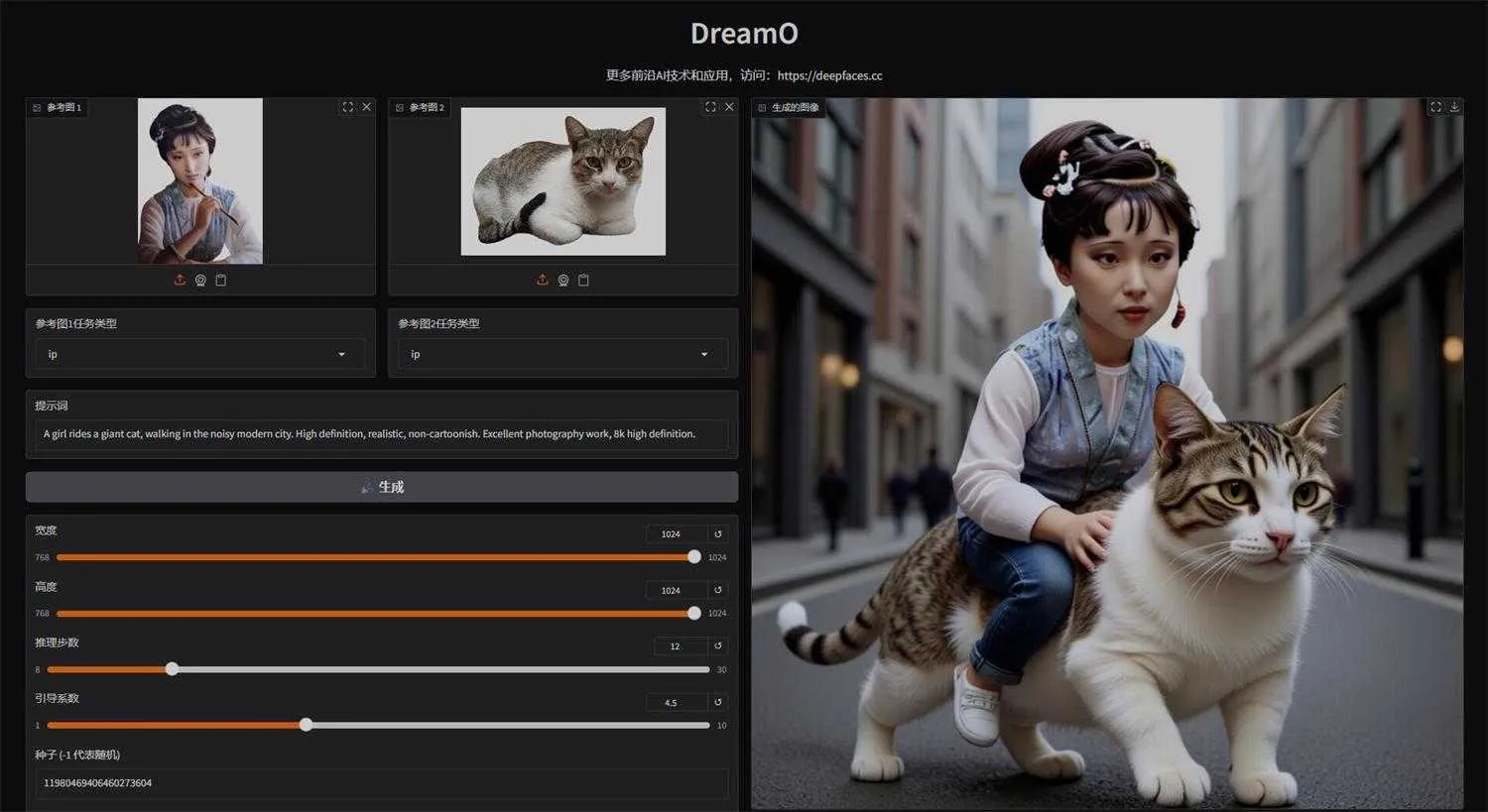Click the 引导系数 guidance slider

(x=378, y=725)
